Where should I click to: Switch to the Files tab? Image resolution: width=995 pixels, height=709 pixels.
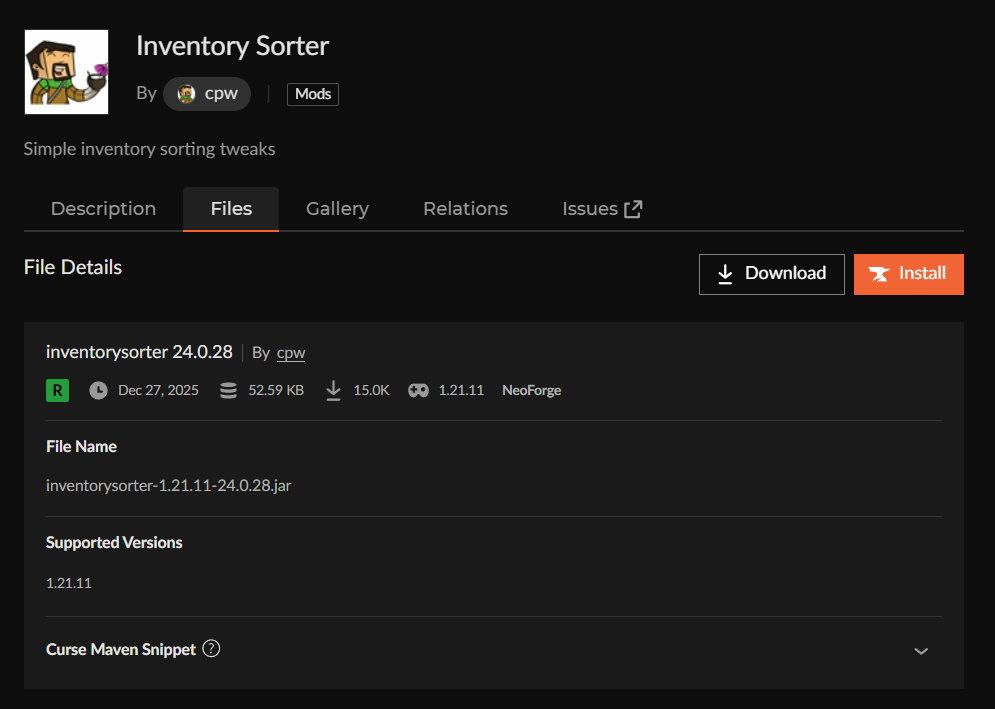[230, 208]
